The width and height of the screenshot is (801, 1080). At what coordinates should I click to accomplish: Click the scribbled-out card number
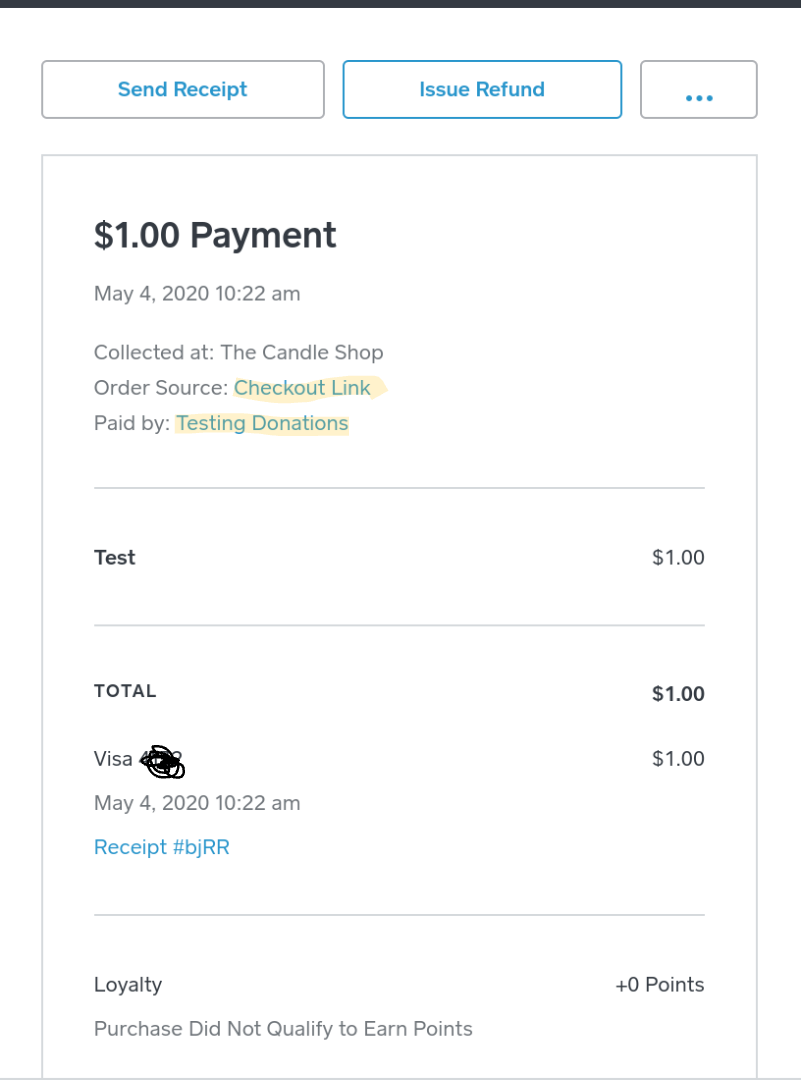(163, 763)
